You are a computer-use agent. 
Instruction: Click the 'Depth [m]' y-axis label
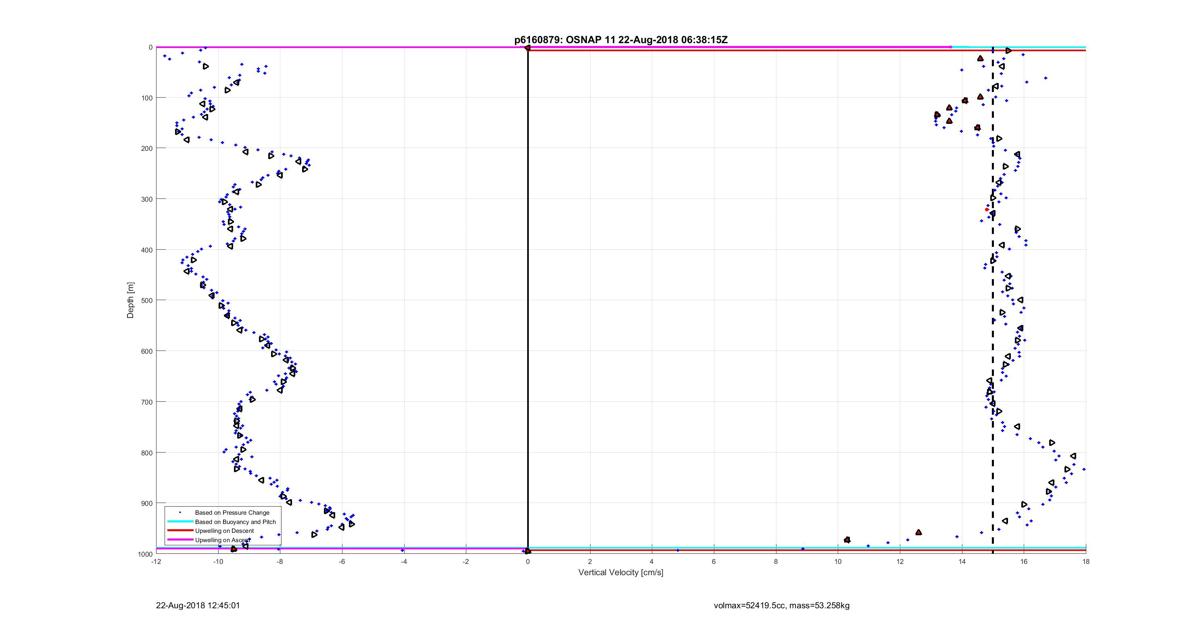click(x=130, y=300)
